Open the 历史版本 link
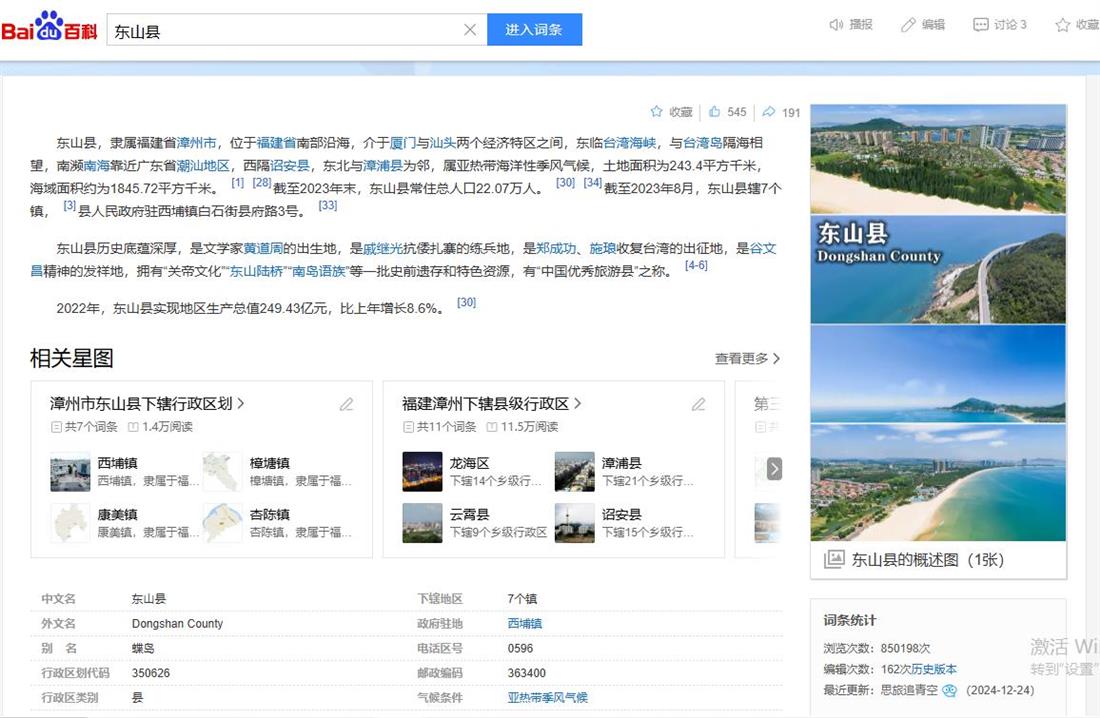 point(934,670)
